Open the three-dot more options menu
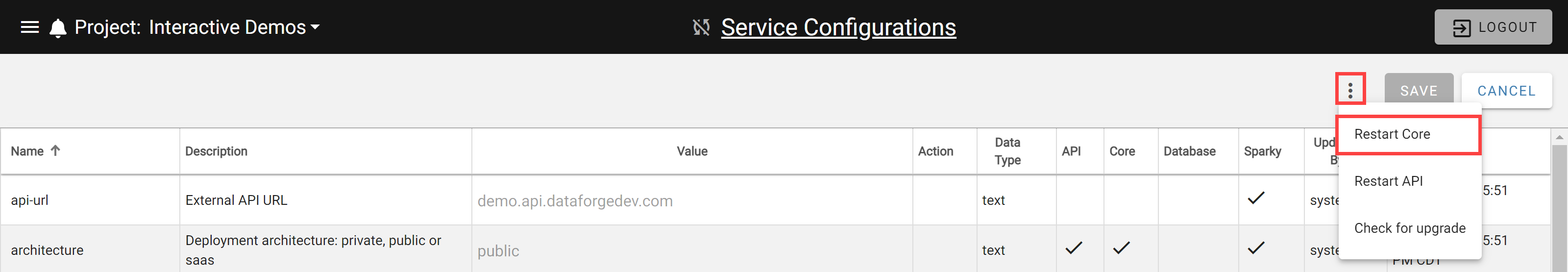Viewport: 1568px width, 272px height. click(x=1350, y=91)
